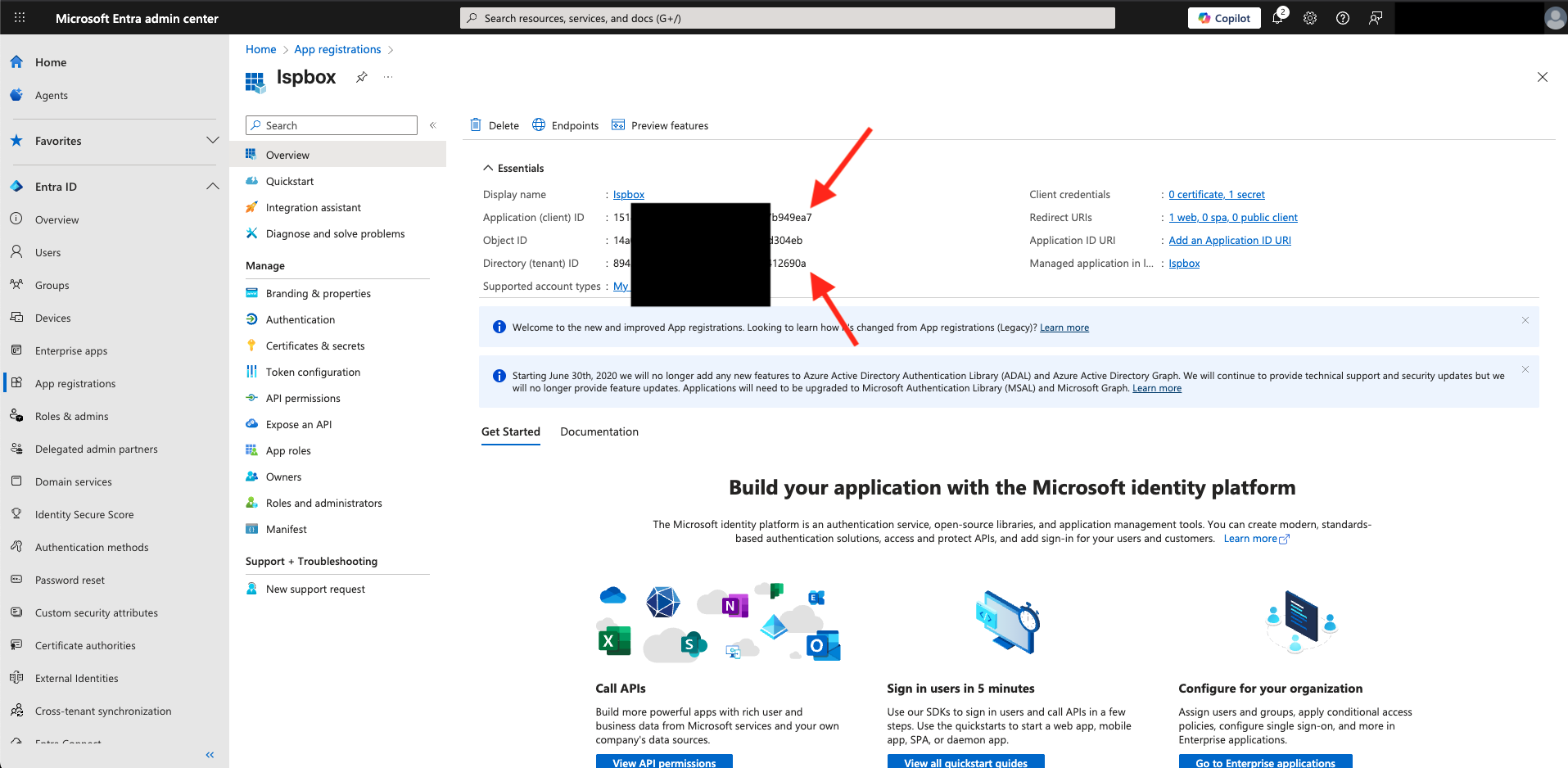Switch to the Documentation tab
Screen dimensions: 1568x768
point(599,431)
